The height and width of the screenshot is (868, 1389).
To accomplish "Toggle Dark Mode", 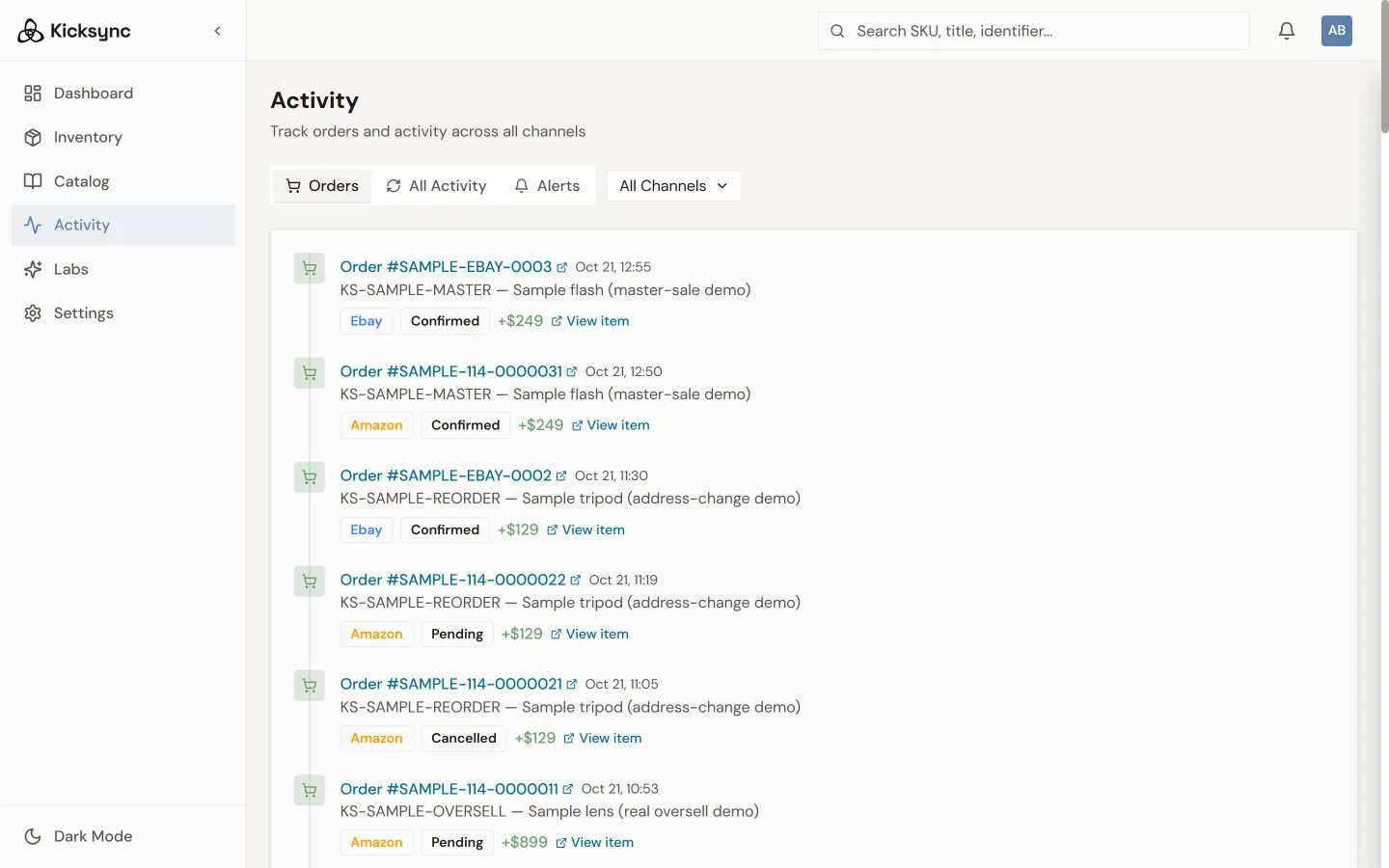I will pyautogui.click(x=123, y=836).
